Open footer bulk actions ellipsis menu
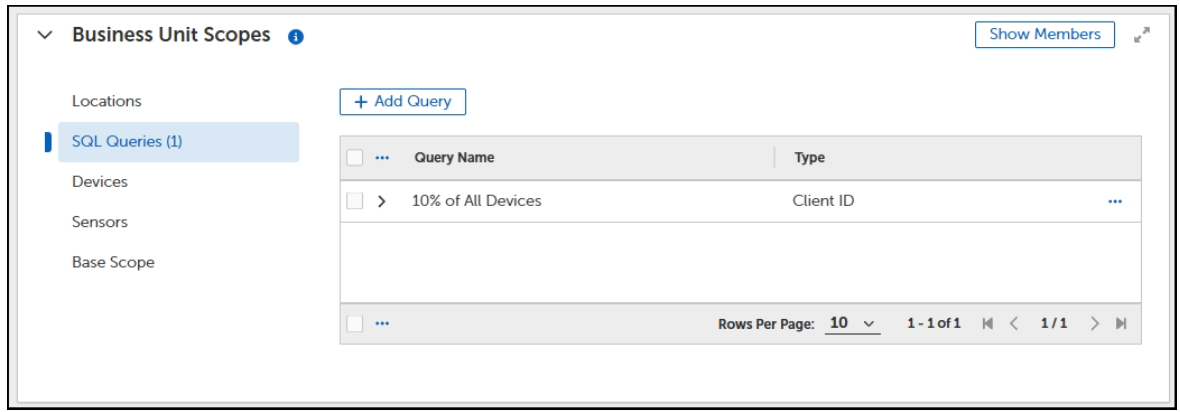 click(x=381, y=324)
